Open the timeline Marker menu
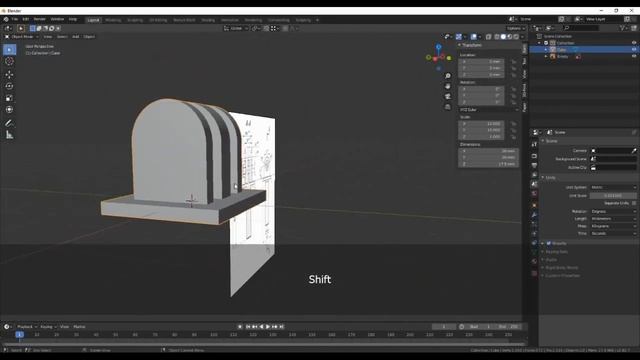 pos(79,327)
